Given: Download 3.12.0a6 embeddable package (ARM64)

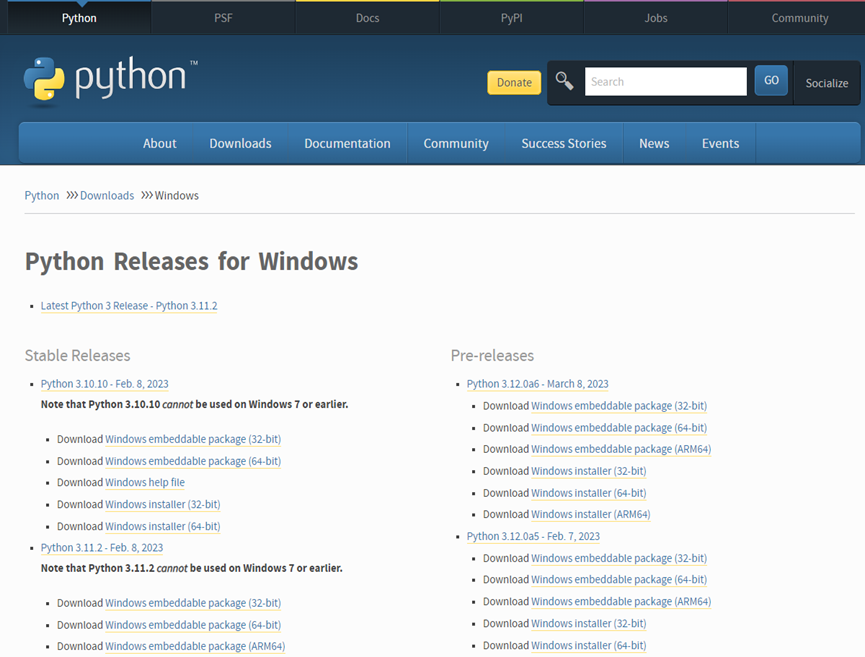Looking at the screenshot, I should (621, 450).
